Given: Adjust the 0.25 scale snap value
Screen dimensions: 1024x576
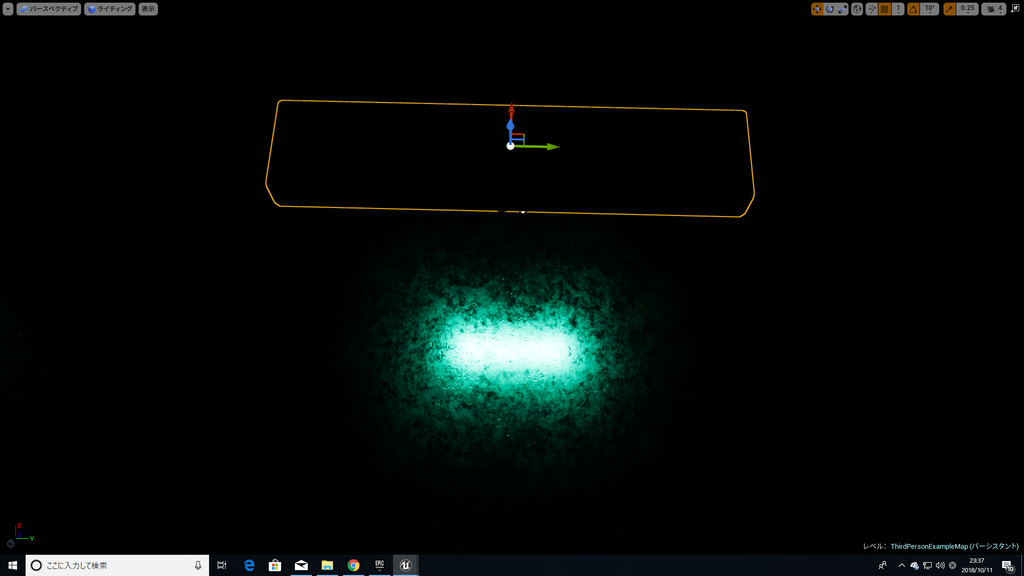Looking at the screenshot, I should pos(967,8).
